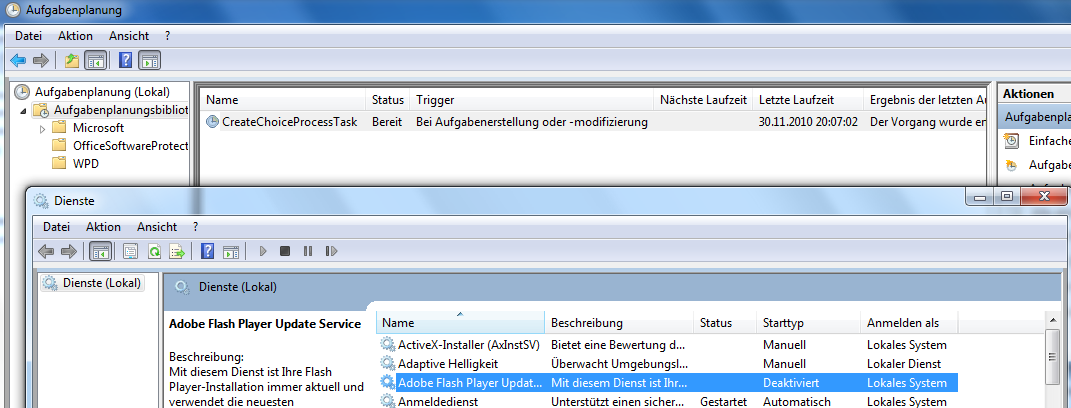The image size is (1071, 408).
Task: Click the 'Bereit' status cell
Action: pos(387,122)
